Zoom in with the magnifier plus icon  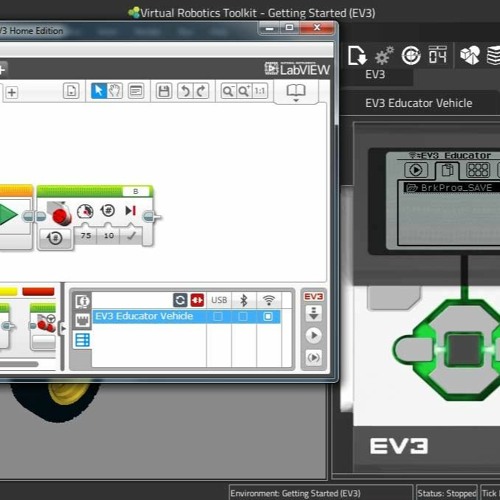[x=244, y=91]
